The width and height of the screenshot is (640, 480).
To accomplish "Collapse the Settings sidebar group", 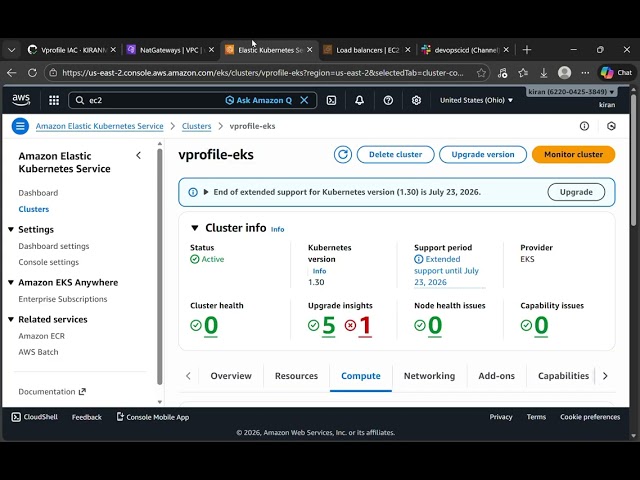I will 11,230.
